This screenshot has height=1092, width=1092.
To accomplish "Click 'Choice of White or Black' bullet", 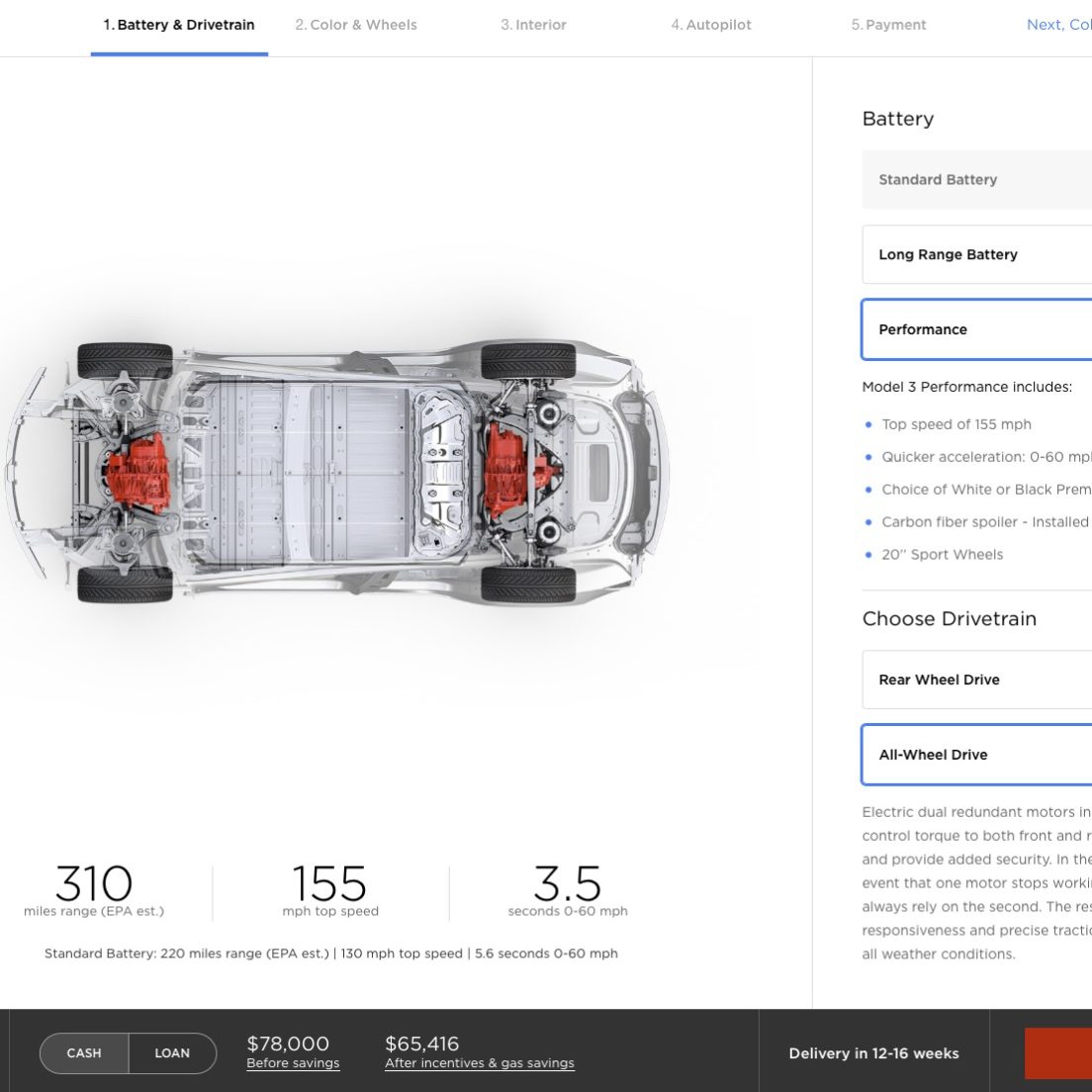I will tap(986, 490).
